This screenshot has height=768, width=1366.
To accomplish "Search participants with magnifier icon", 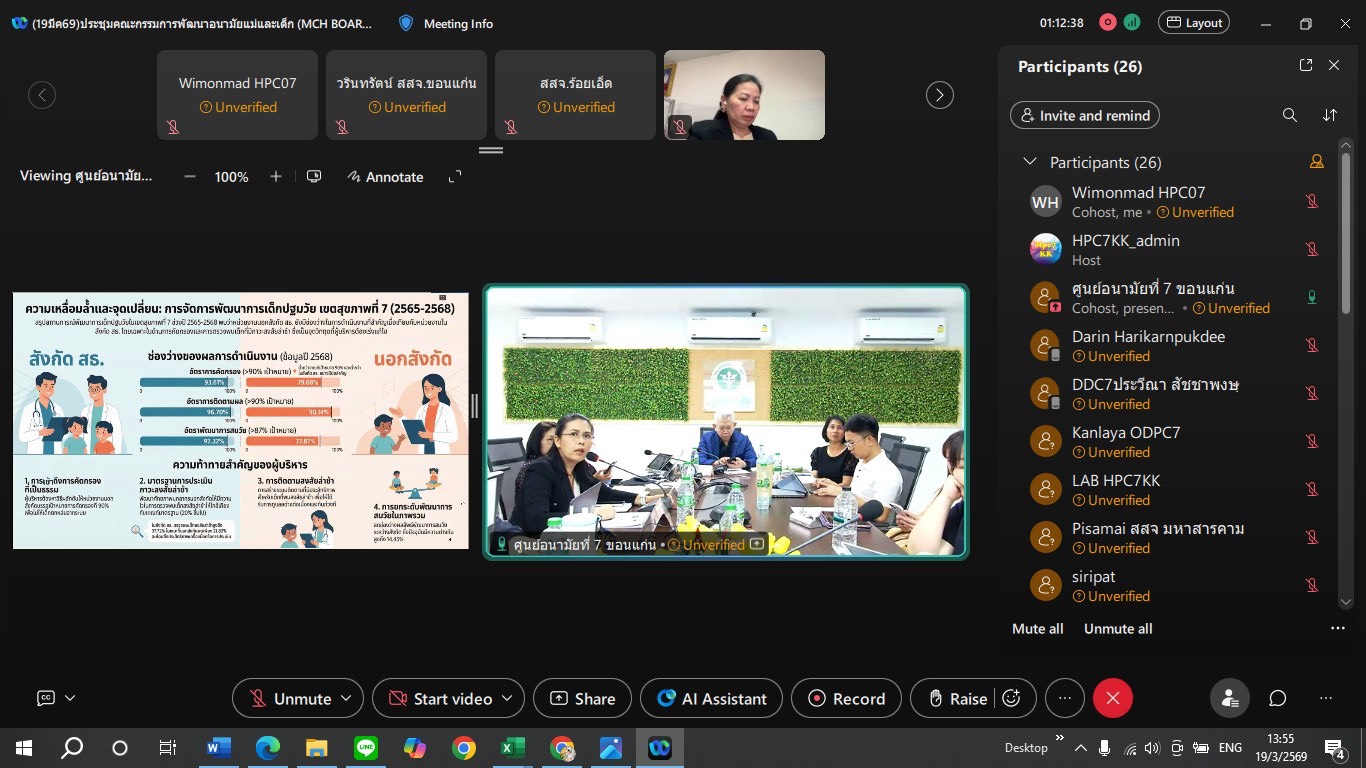I will pos(1290,115).
